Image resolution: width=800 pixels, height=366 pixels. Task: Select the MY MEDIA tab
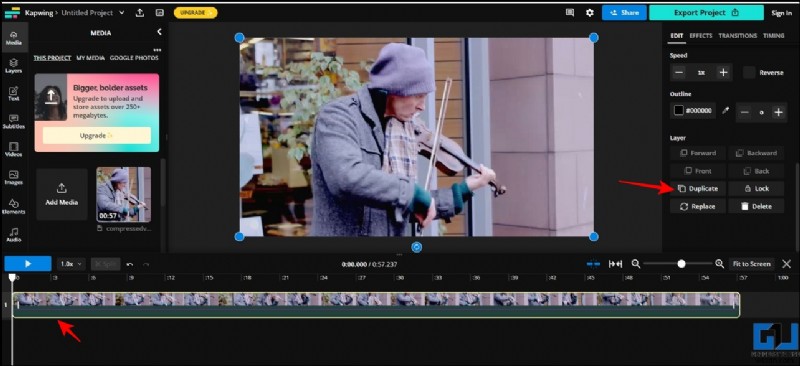pos(91,58)
